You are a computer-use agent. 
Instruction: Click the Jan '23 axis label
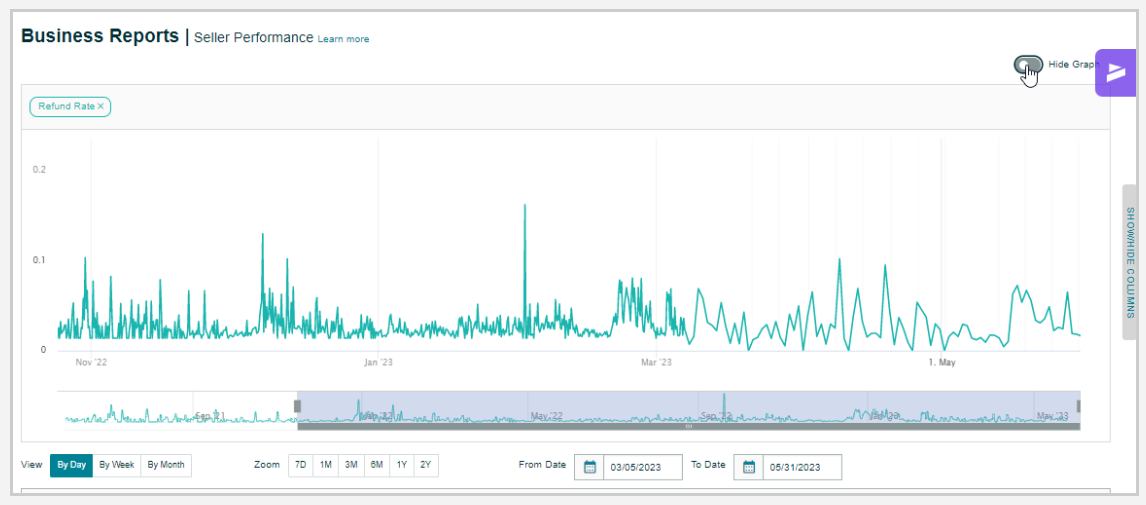[378, 362]
